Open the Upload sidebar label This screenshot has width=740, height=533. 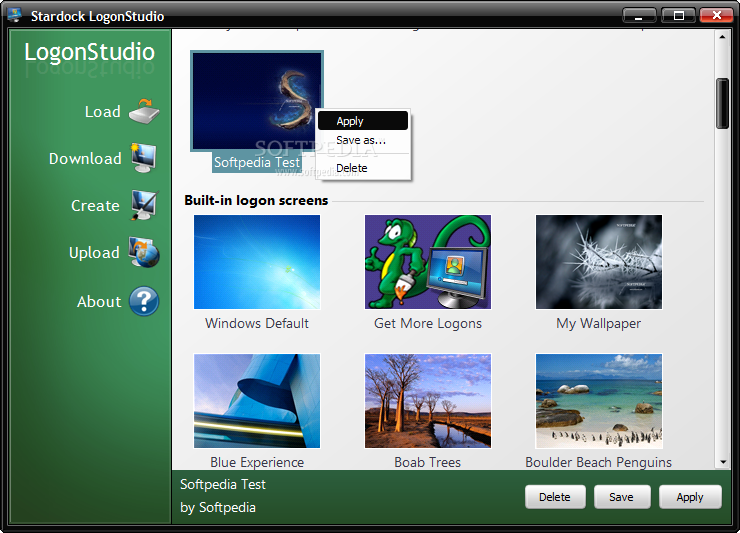pos(94,253)
